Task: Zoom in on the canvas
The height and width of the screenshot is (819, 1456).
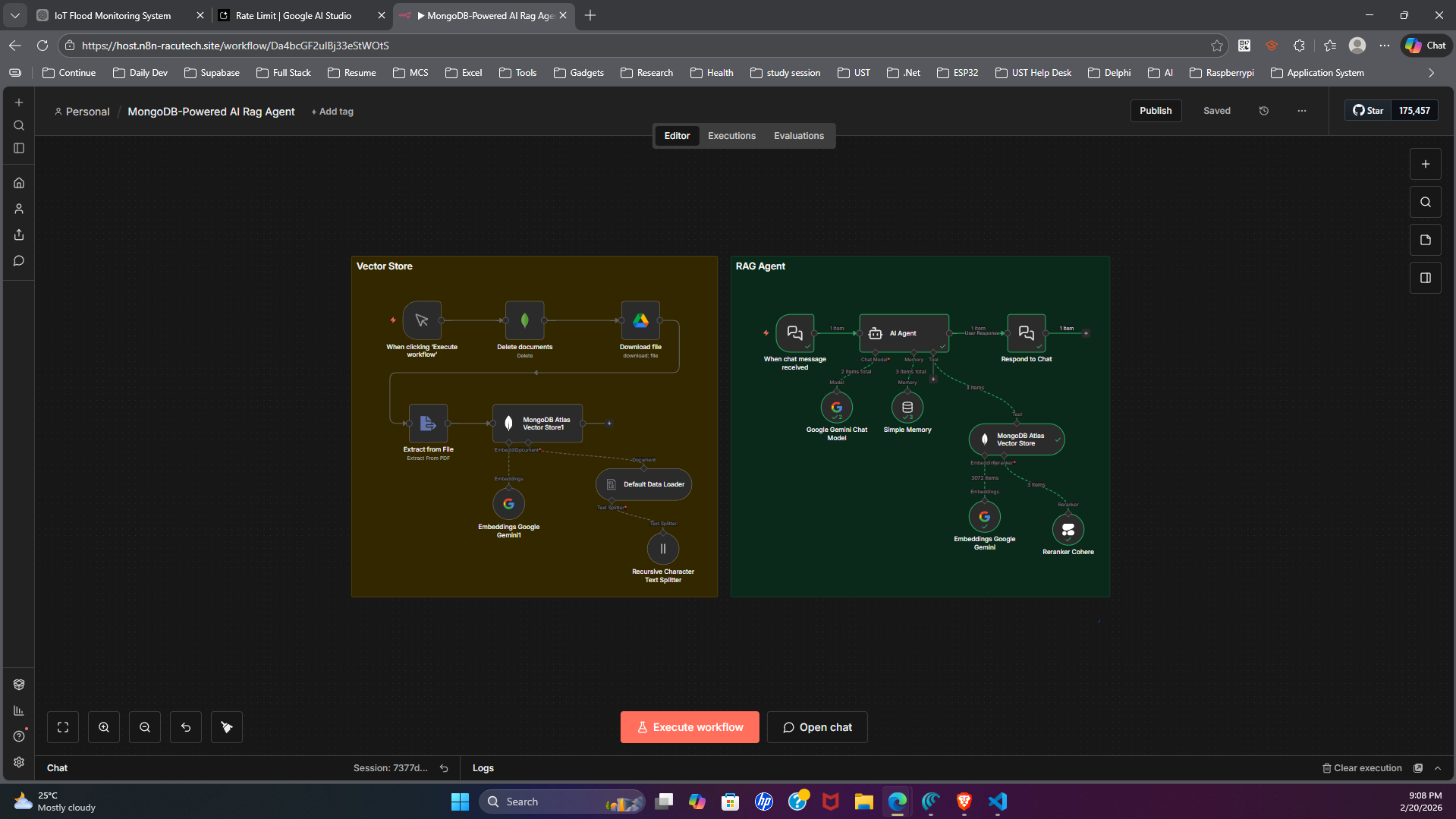Action: pos(104,726)
